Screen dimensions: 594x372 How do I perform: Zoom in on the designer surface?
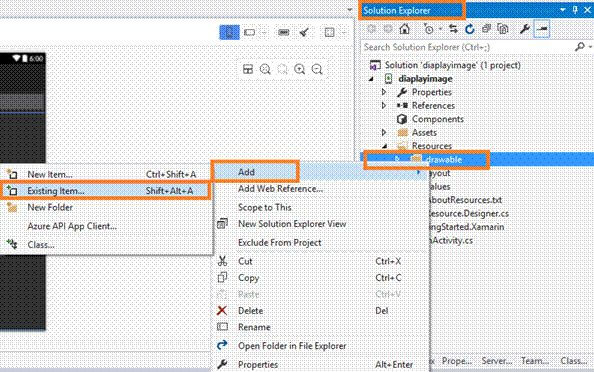pos(300,69)
